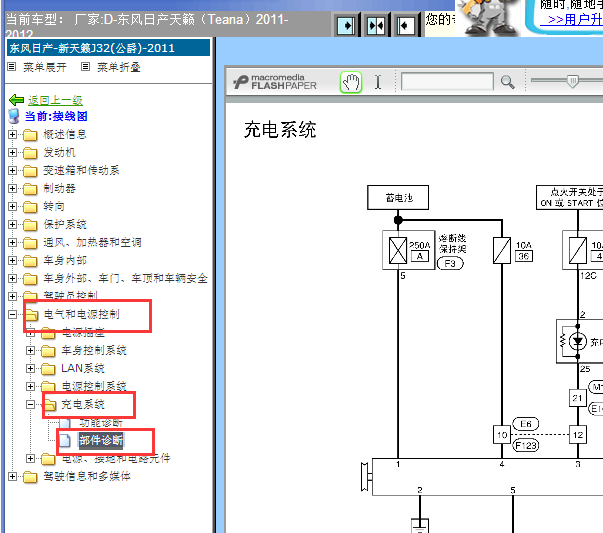Open the 功能诊断 document
The image size is (603, 533).
click(x=101, y=423)
